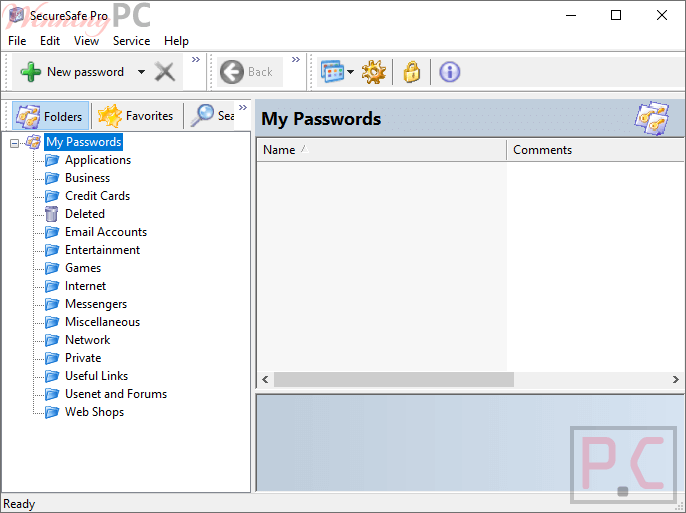Open the Edit menu
Image resolution: width=686 pixels, height=513 pixels.
pyautogui.click(x=50, y=41)
